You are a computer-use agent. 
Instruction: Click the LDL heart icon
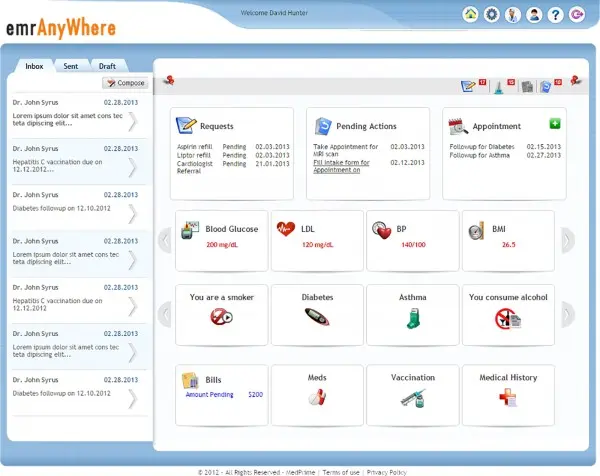pos(286,229)
